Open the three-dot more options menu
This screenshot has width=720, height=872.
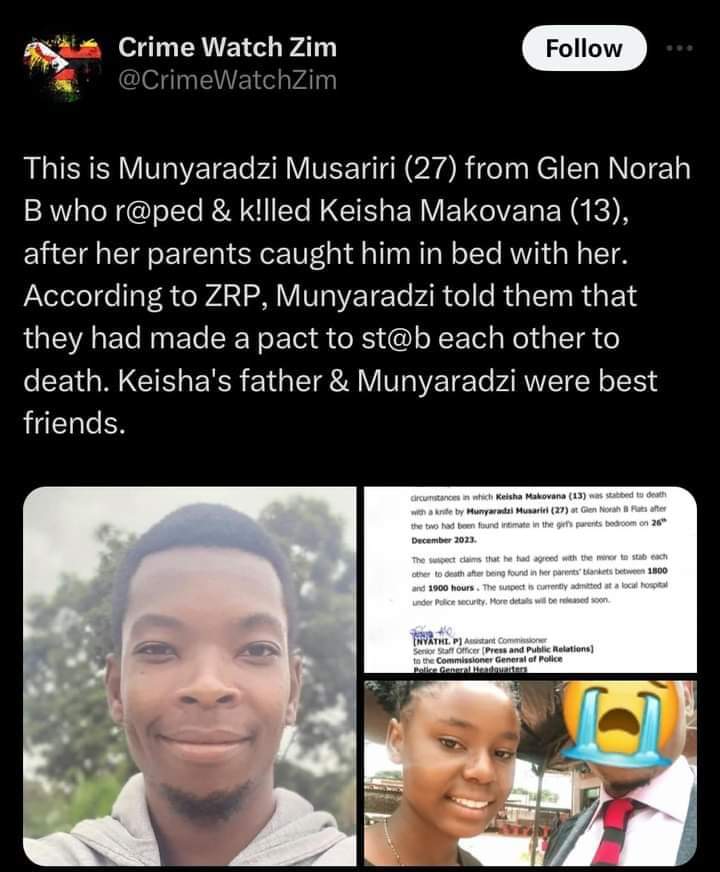pos(681,48)
